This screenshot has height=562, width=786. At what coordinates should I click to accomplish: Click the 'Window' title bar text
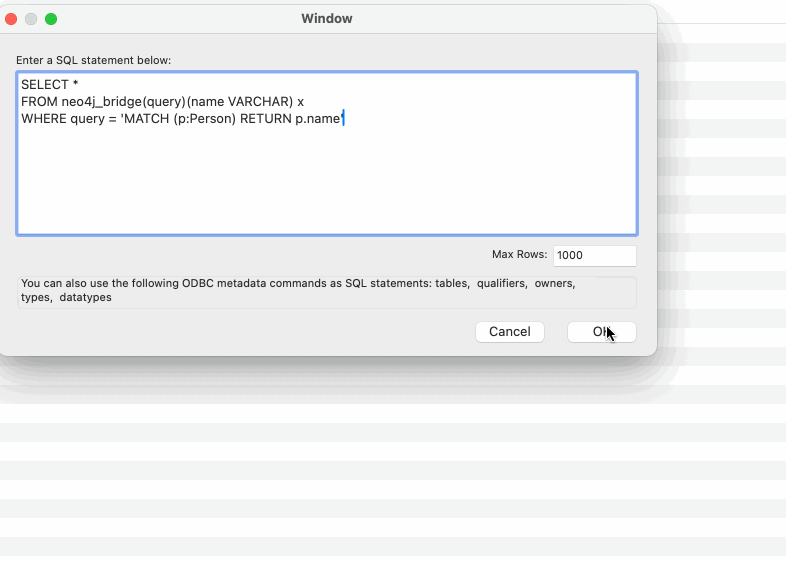[327, 19]
